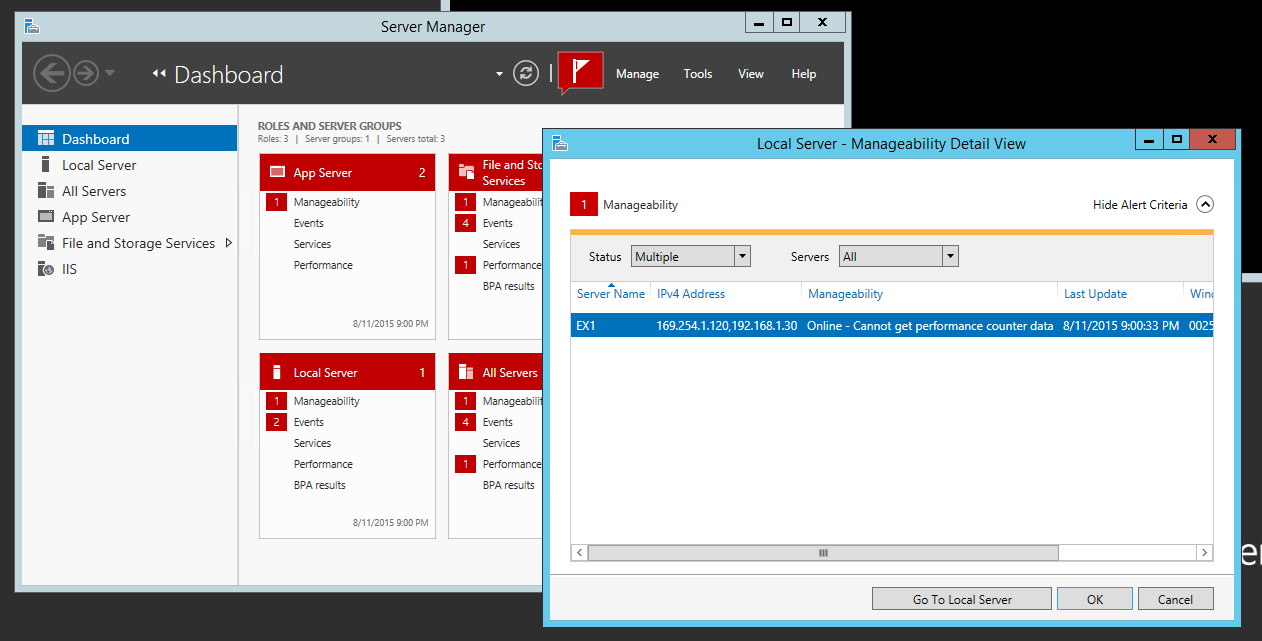The height and width of the screenshot is (641, 1262).
Task: Collapse the Hide Alert Criteria section
Action: pos(1205,204)
